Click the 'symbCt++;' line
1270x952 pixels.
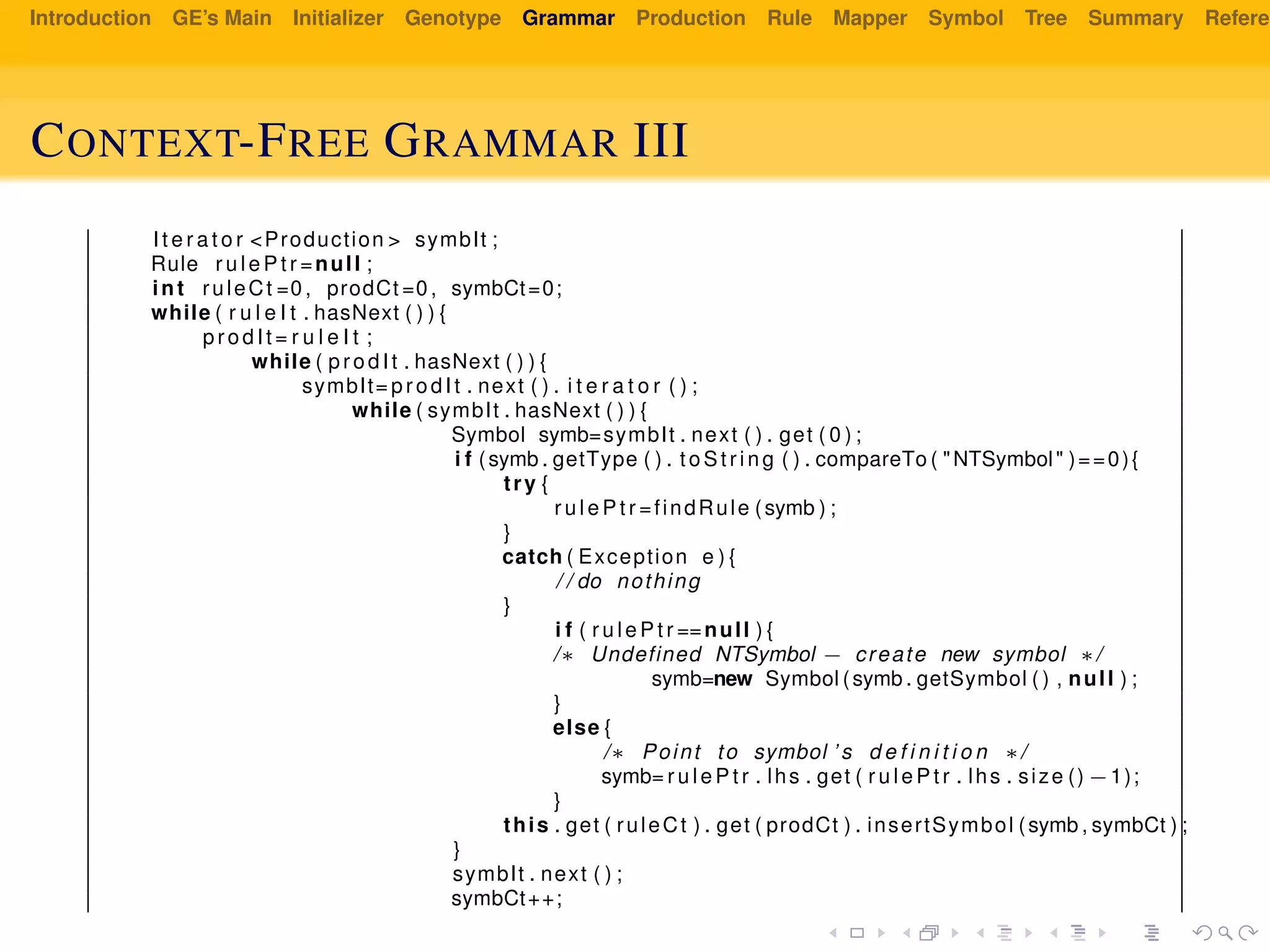[507, 899]
